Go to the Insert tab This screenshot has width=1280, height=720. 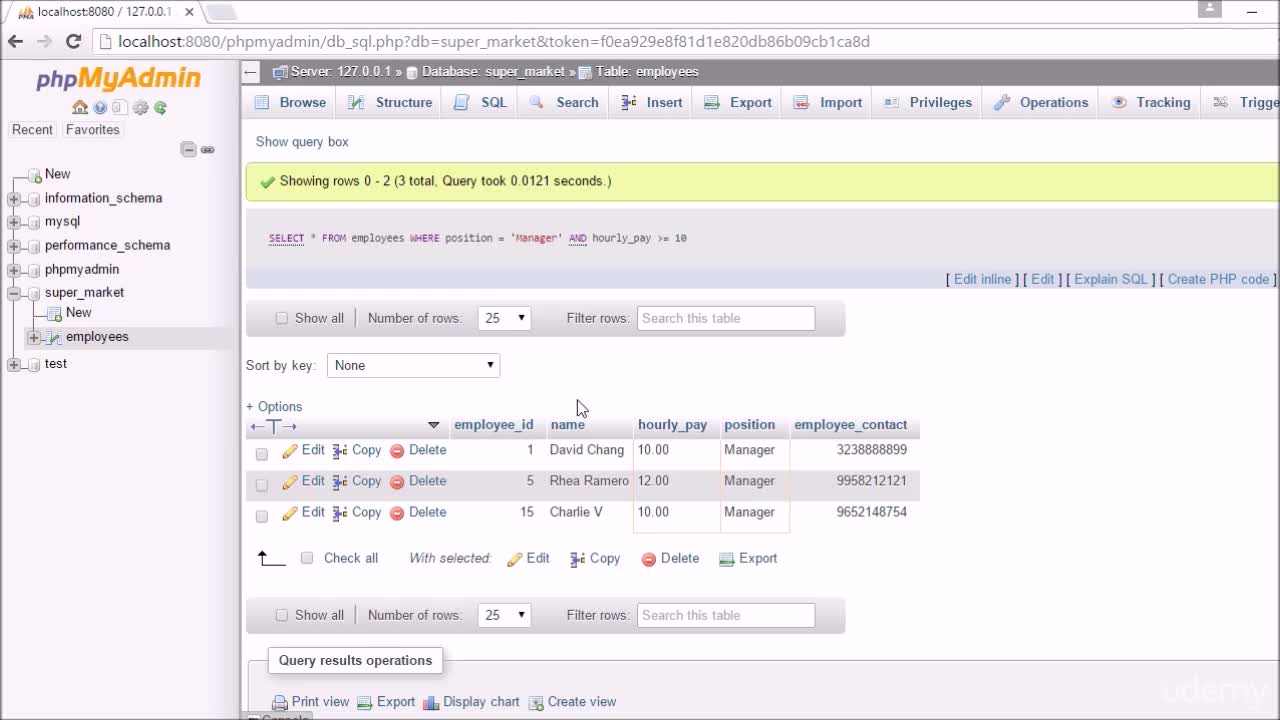click(652, 102)
